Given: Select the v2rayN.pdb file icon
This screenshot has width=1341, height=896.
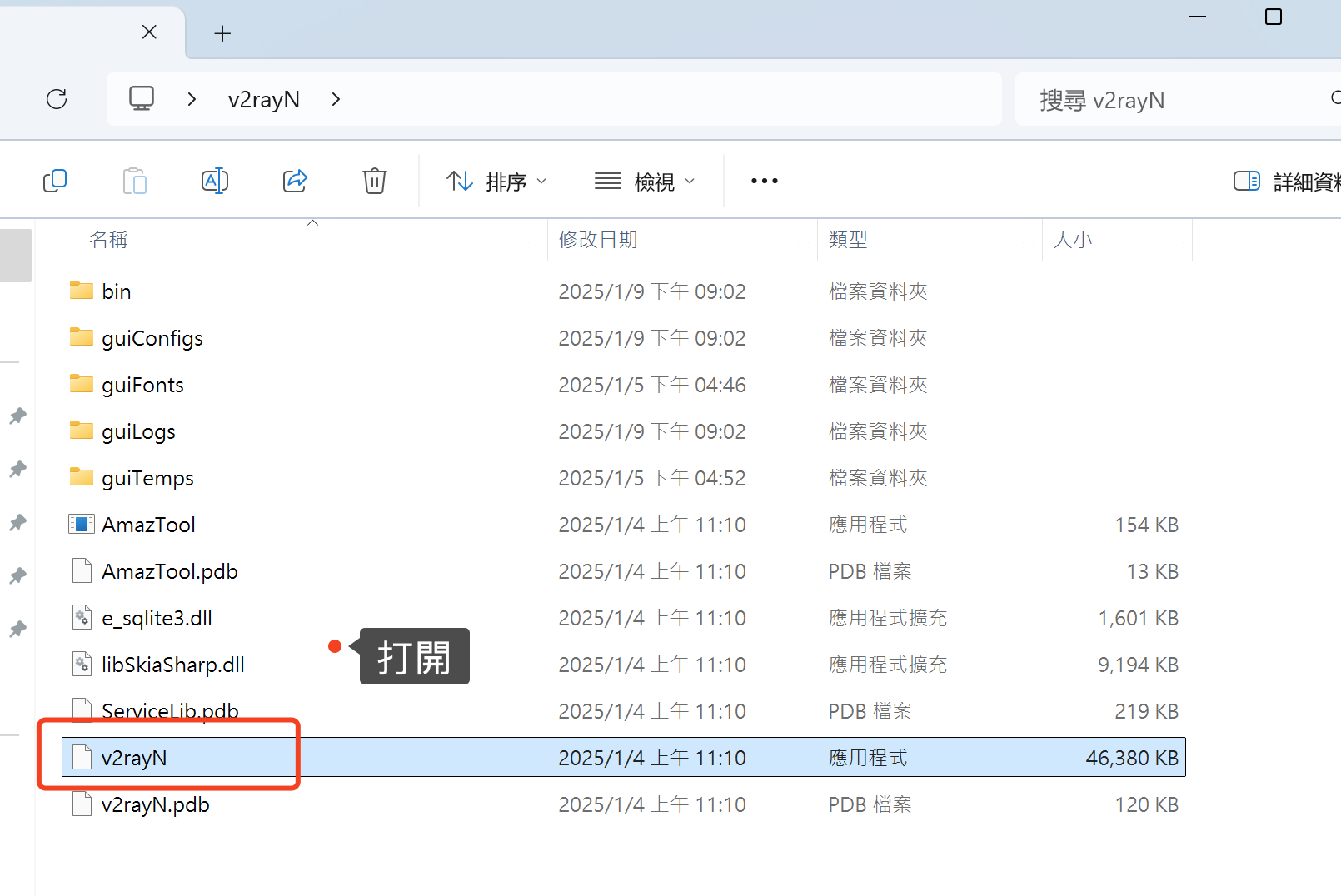Looking at the screenshot, I should coord(82,804).
